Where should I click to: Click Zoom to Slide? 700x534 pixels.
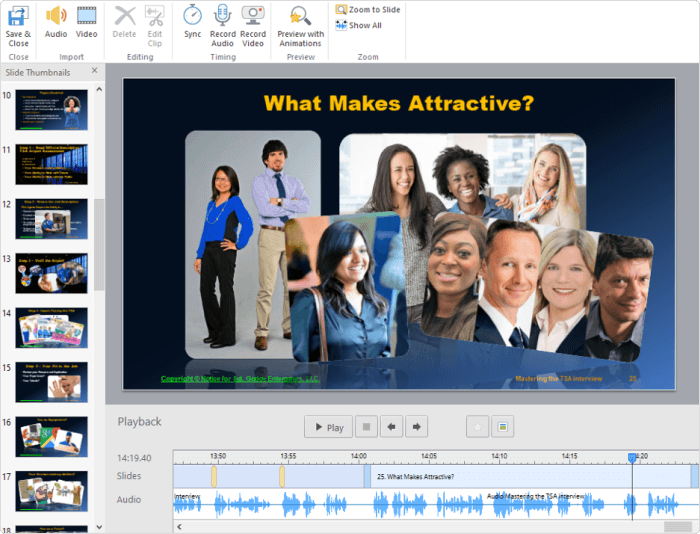coord(368,9)
